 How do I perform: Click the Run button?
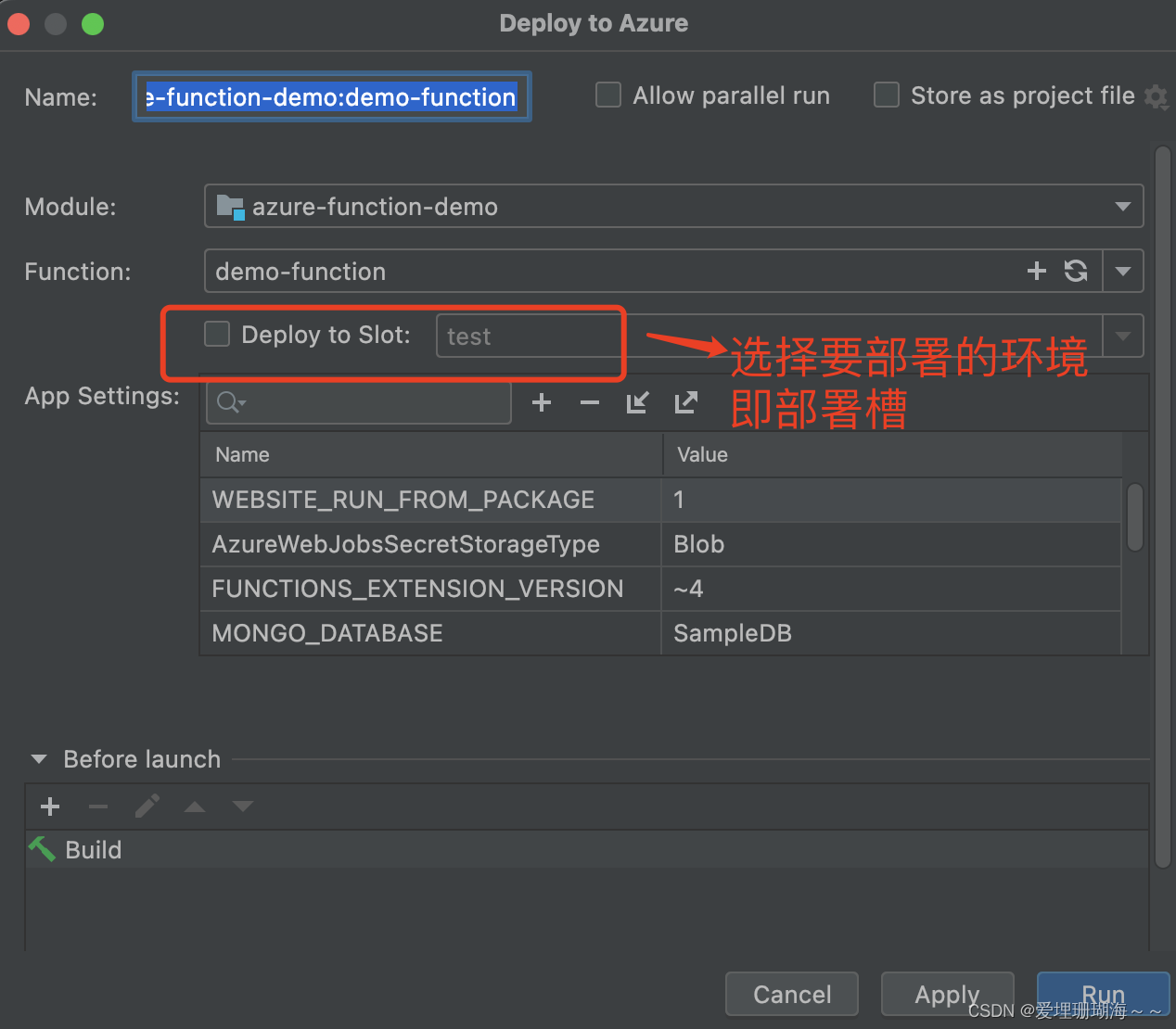[x=1103, y=994]
